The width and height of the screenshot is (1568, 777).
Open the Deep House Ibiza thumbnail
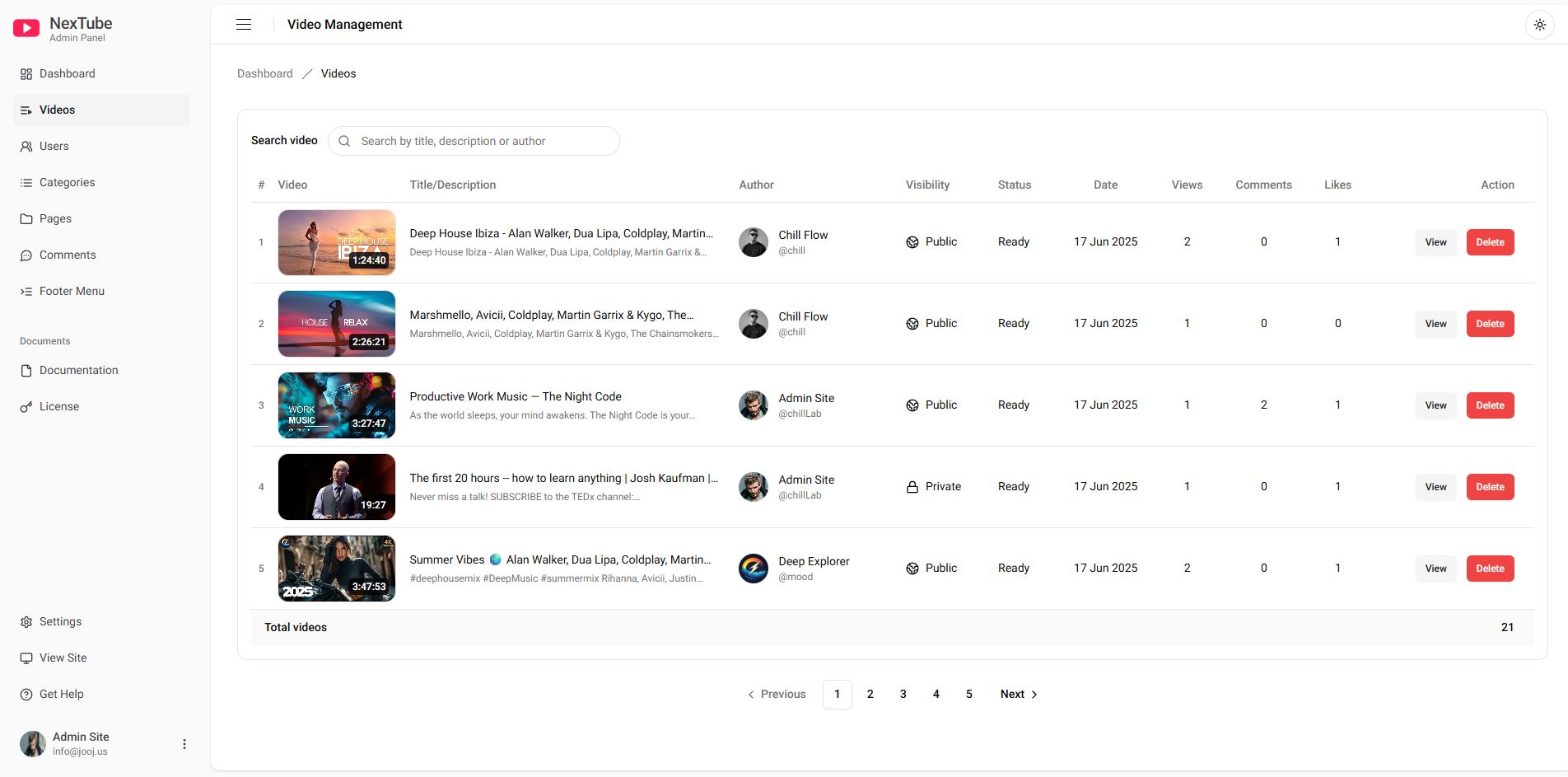(x=336, y=242)
